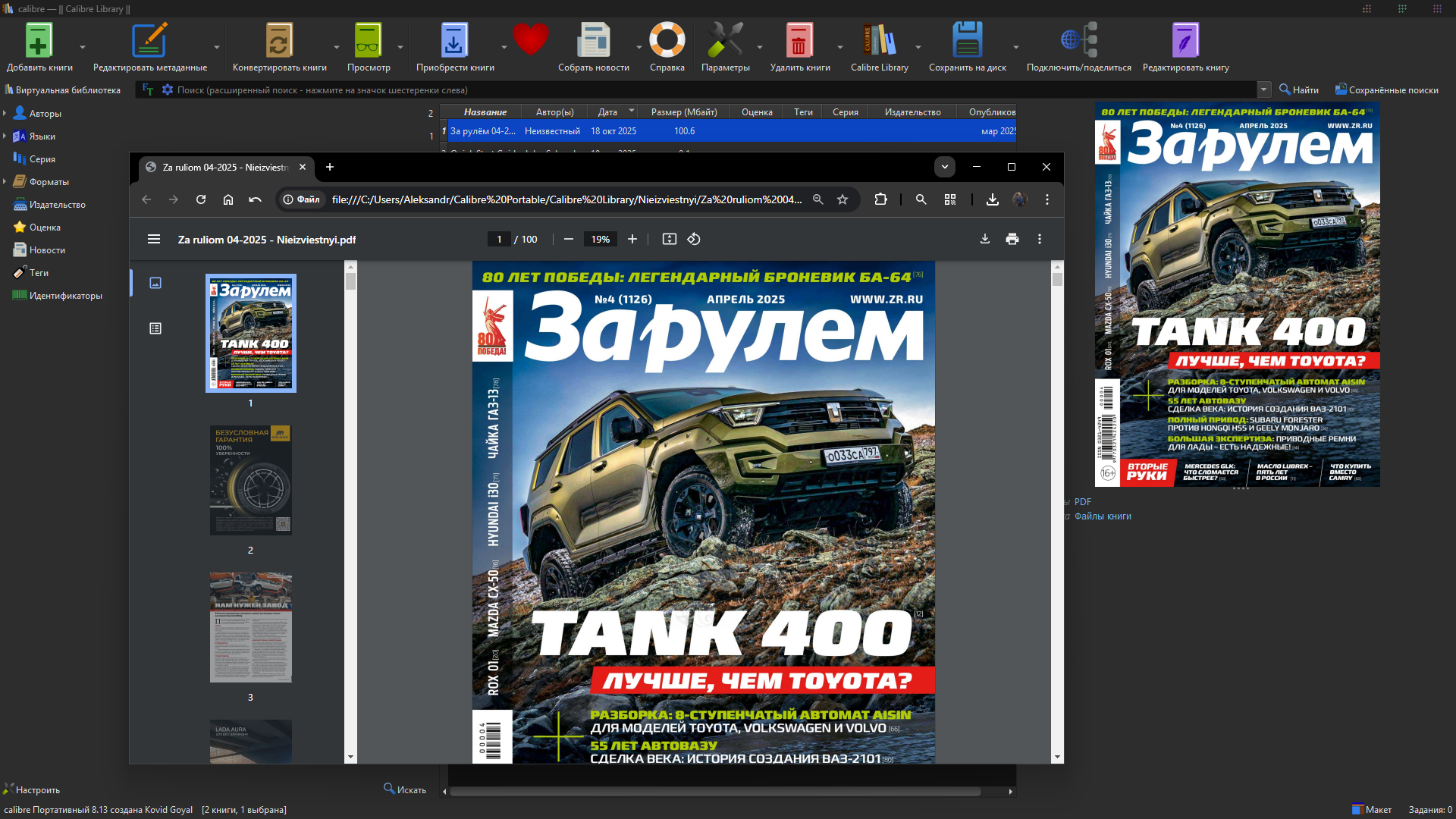Click the Remove books trash icon

point(799,41)
